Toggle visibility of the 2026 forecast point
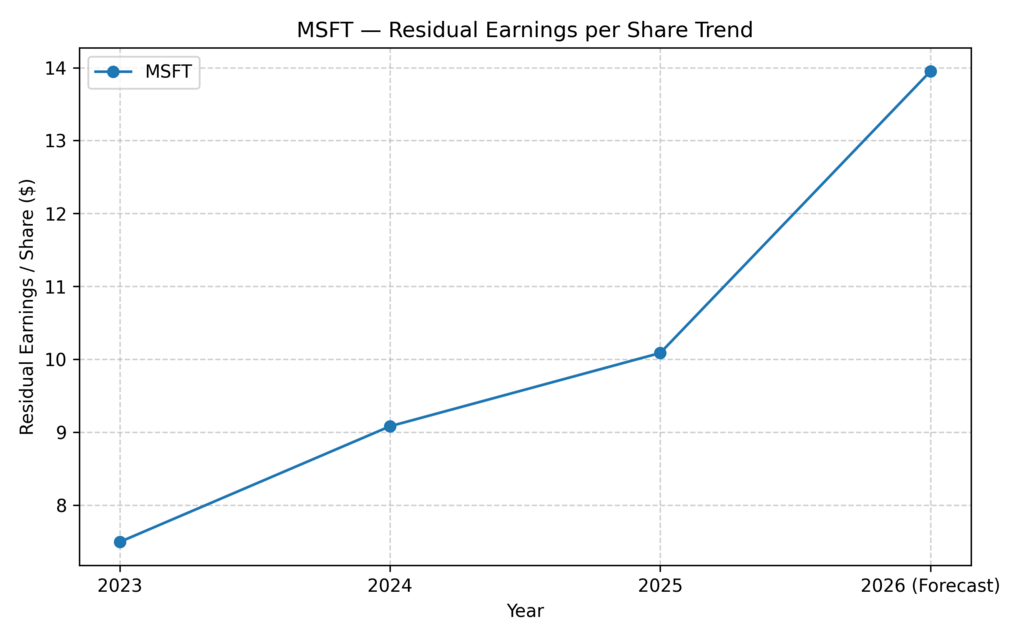1024x640 pixels. point(930,71)
